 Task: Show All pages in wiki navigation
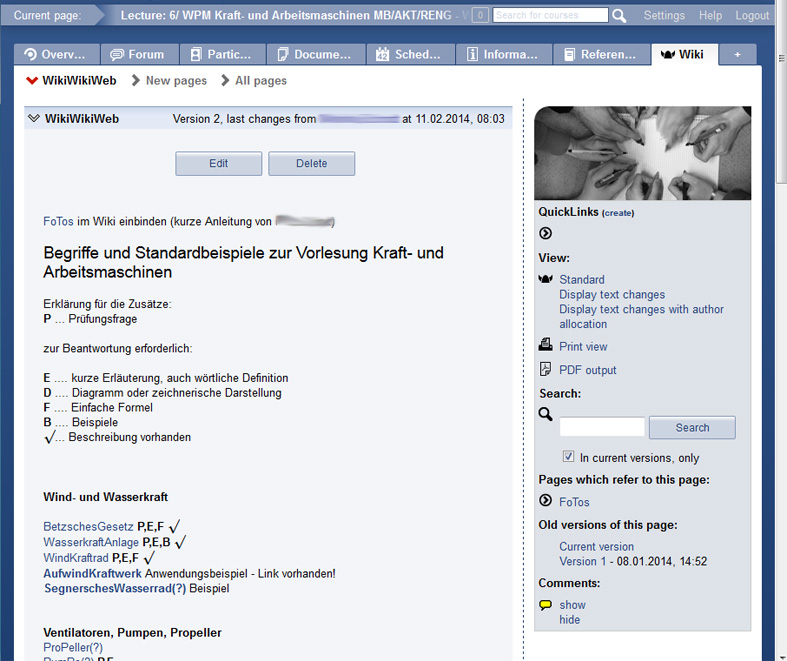pyautogui.click(x=260, y=81)
